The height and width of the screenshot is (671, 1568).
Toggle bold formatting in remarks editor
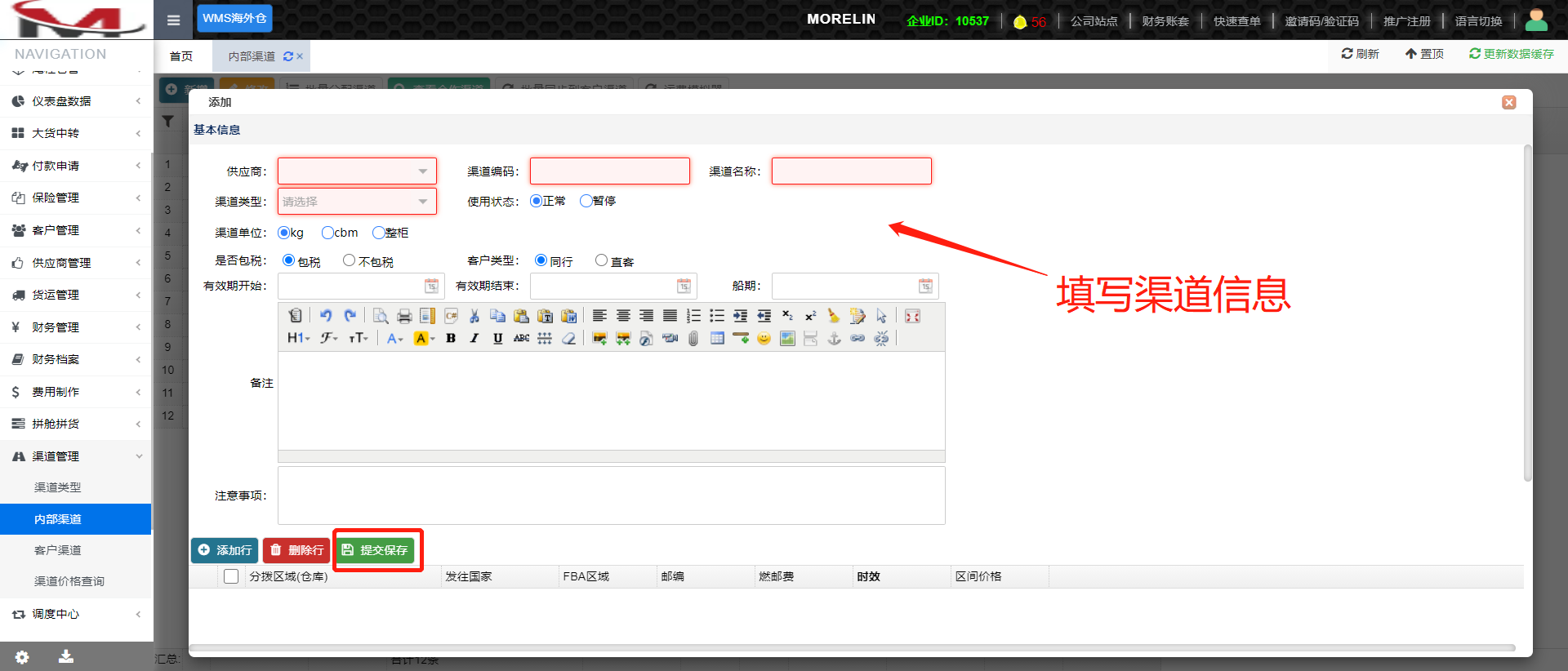click(x=451, y=338)
